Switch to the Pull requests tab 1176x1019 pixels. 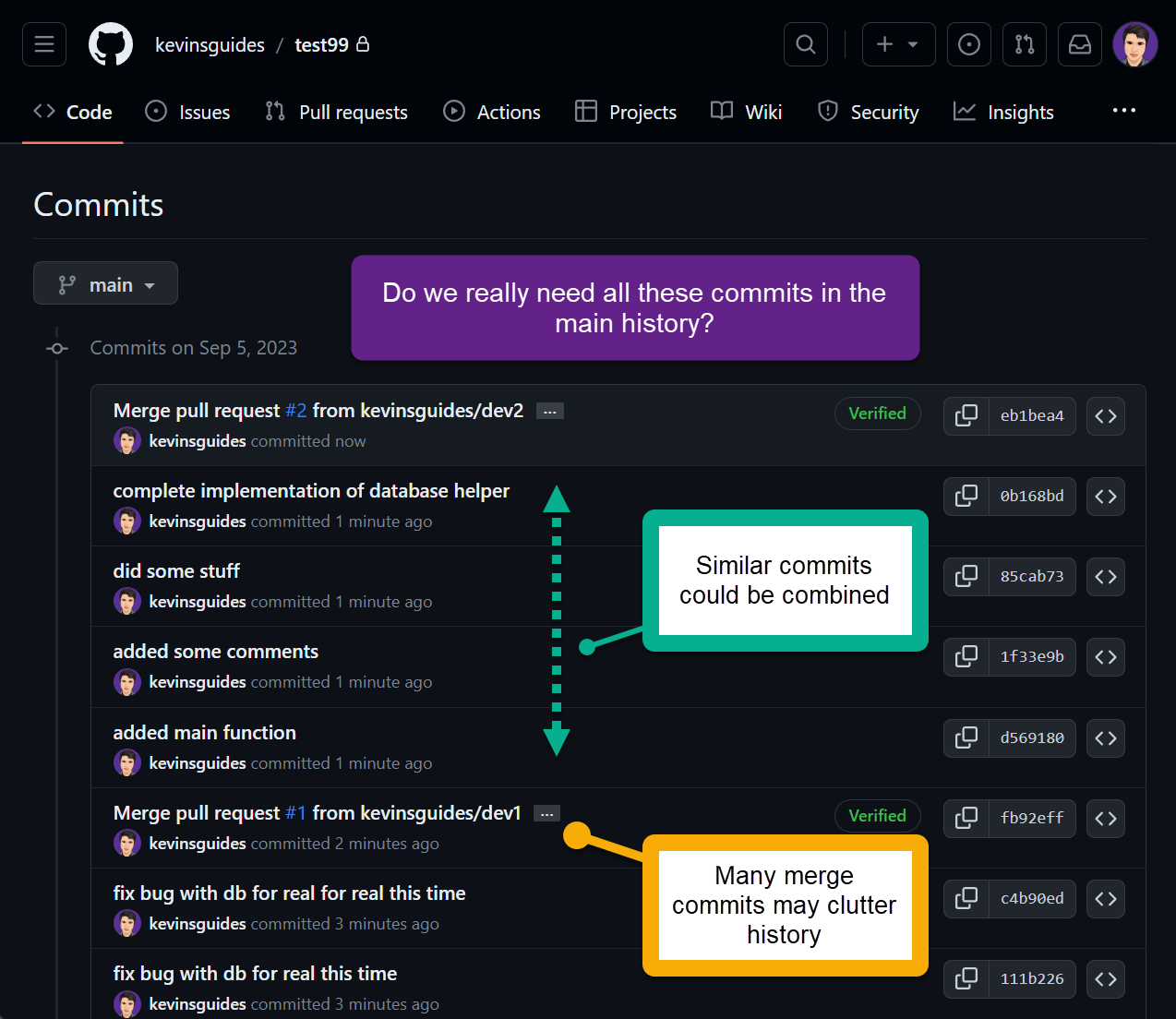337,112
